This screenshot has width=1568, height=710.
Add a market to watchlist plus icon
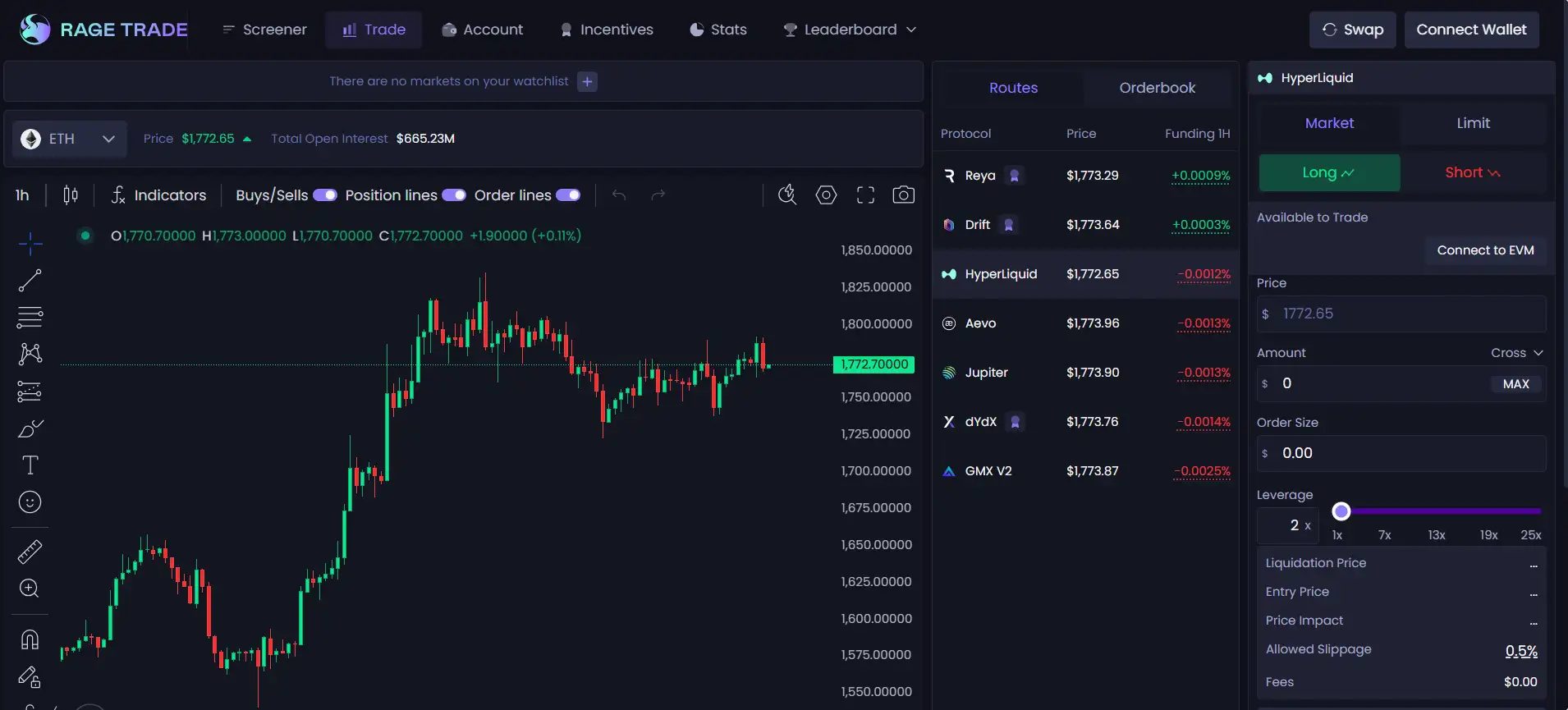click(587, 81)
